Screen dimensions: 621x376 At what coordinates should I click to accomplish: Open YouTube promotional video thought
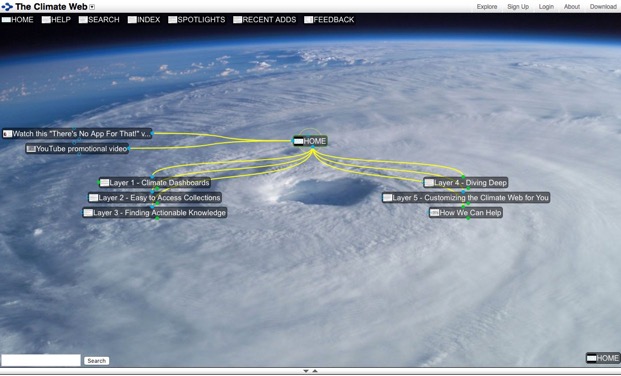[77, 149]
